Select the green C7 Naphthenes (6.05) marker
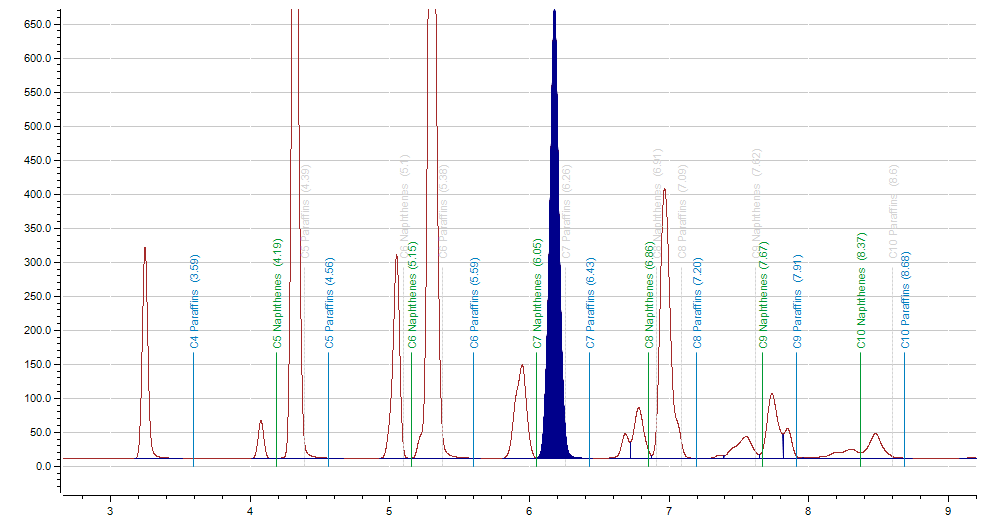The image size is (1005, 526). pos(537,294)
